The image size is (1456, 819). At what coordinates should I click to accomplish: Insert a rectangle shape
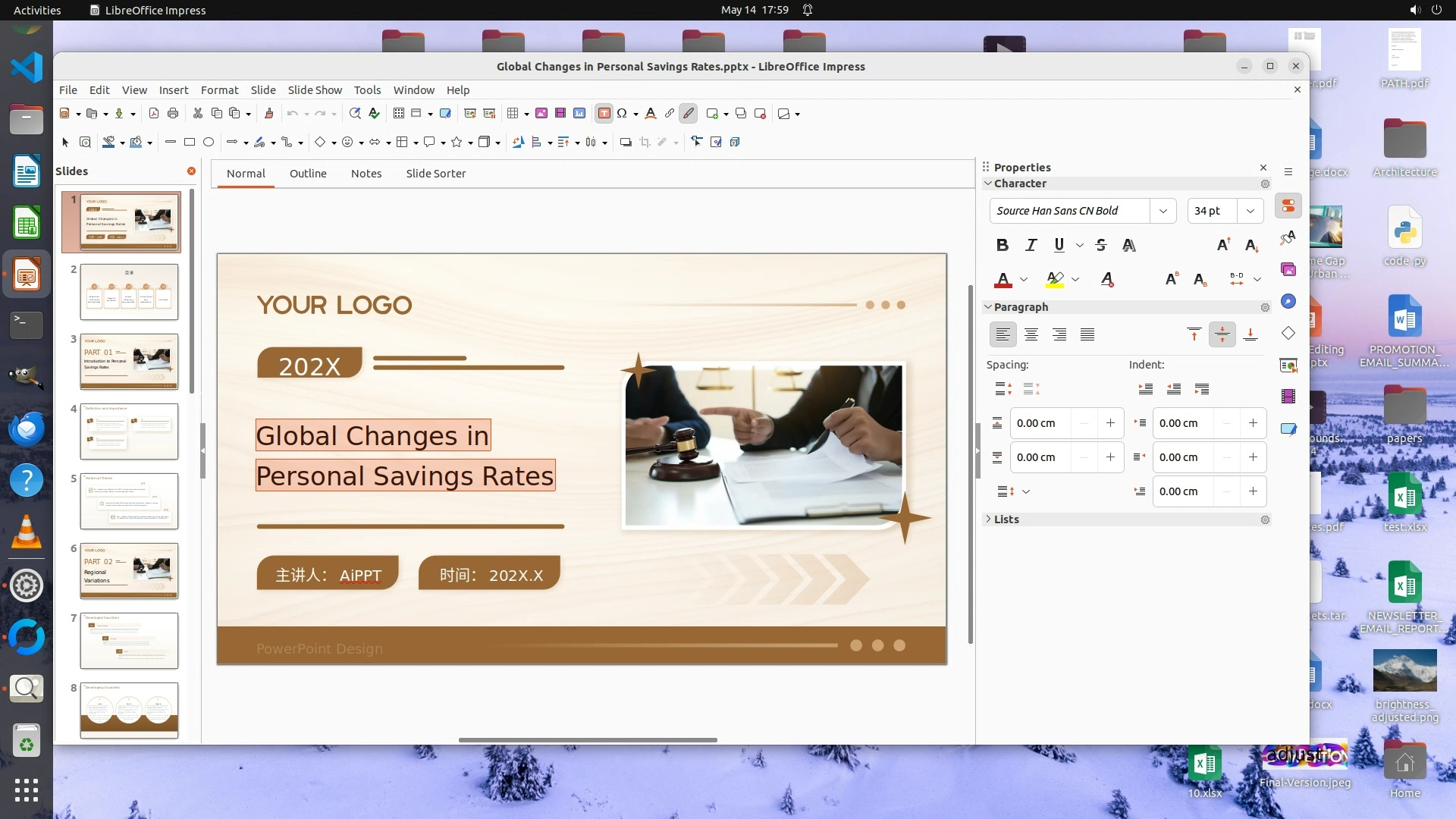(190, 142)
